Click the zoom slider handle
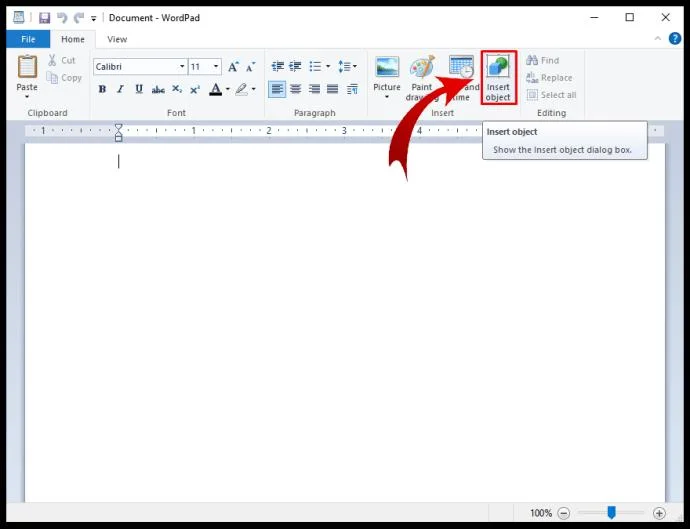 click(x=611, y=513)
